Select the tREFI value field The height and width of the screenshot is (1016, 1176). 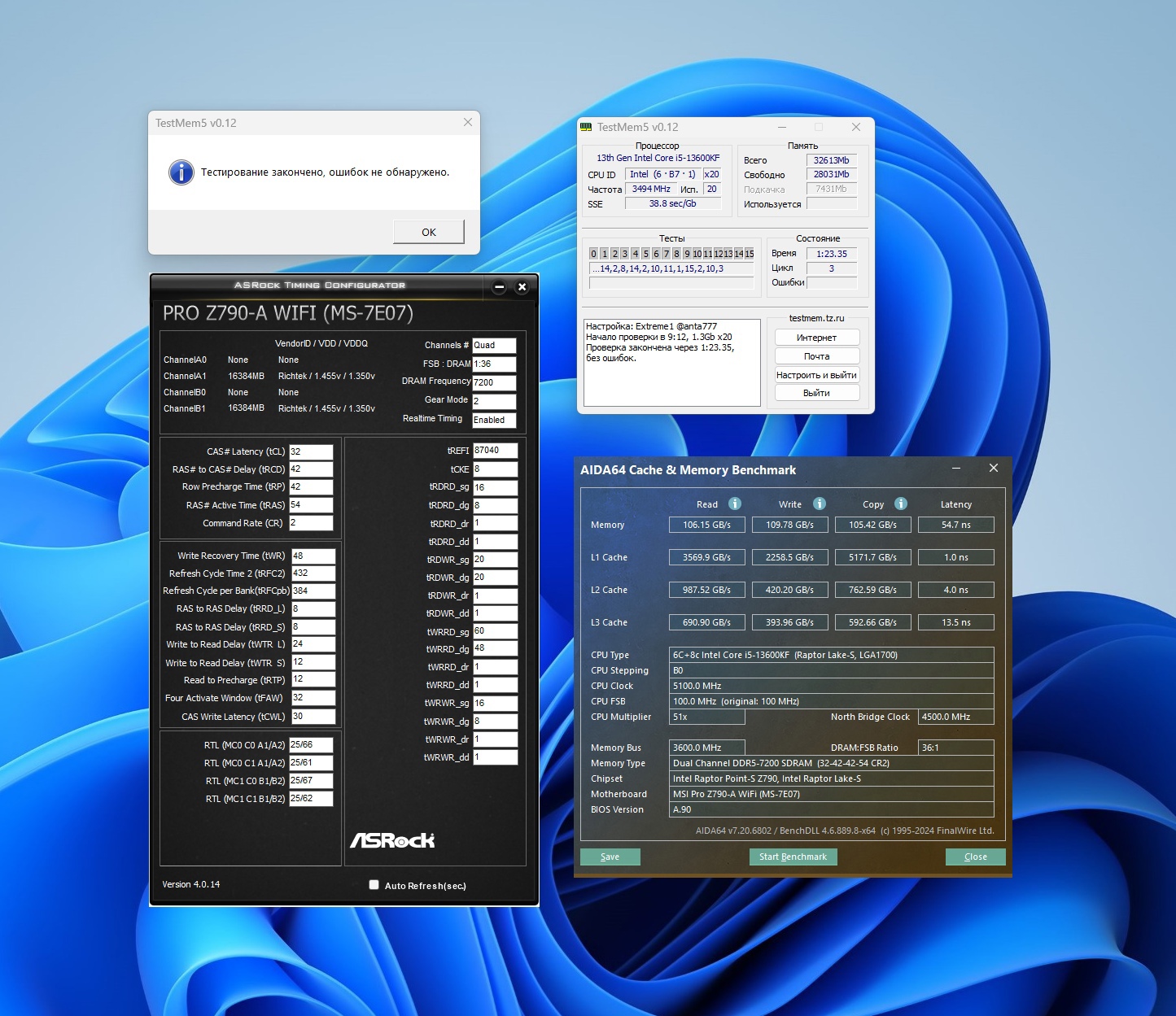[496, 451]
